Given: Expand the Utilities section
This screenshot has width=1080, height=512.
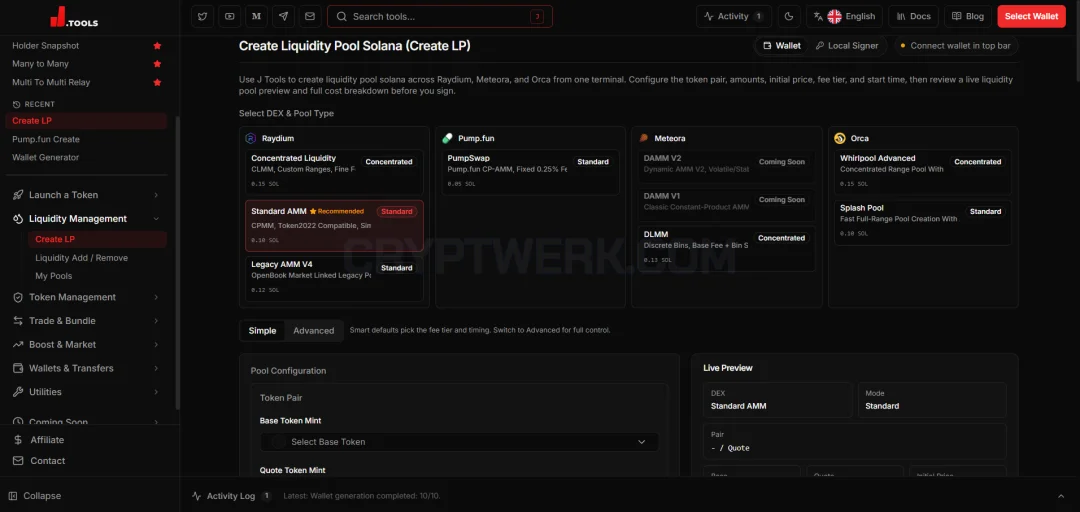Looking at the screenshot, I should 86,391.
